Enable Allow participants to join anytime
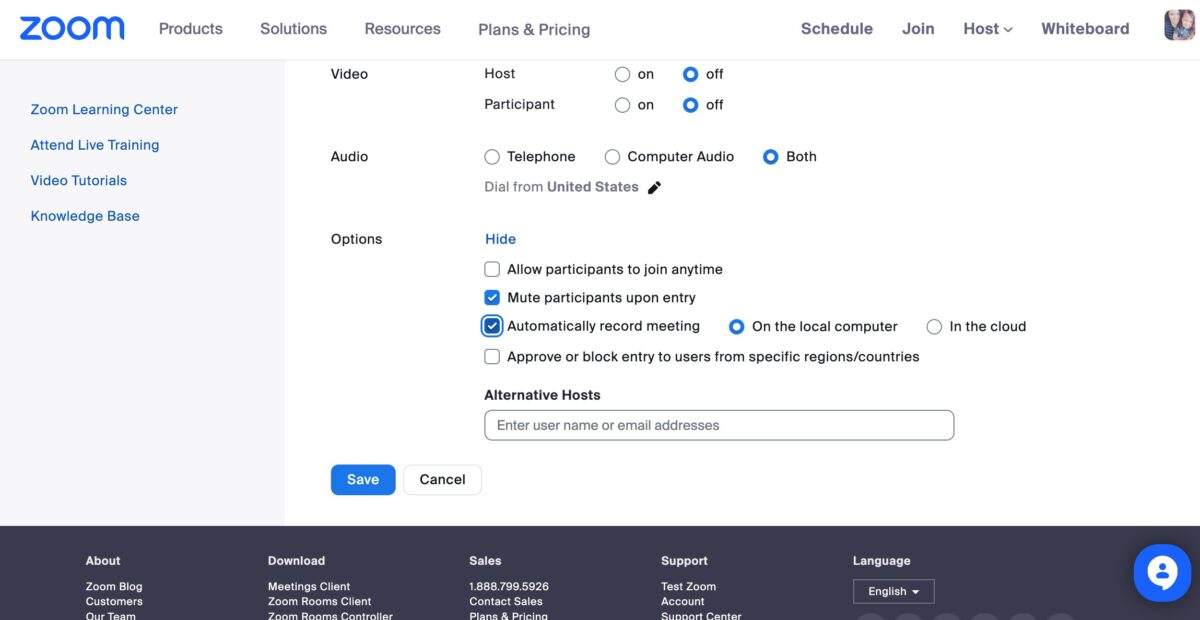Image resolution: width=1200 pixels, height=620 pixels. pos(492,269)
